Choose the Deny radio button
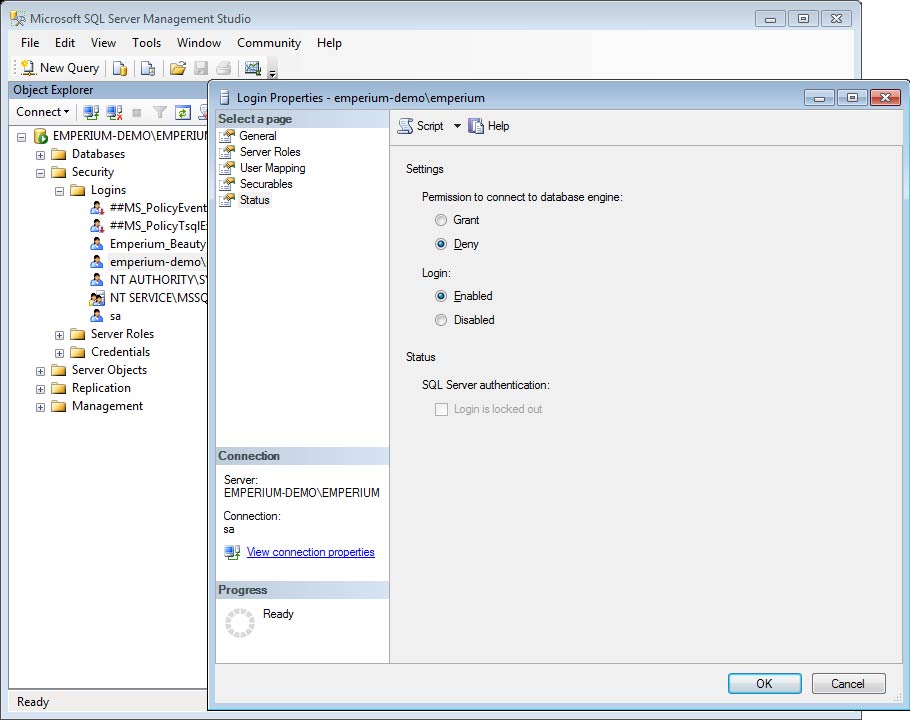Image resolution: width=910 pixels, height=720 pixels. pos(441,244)
